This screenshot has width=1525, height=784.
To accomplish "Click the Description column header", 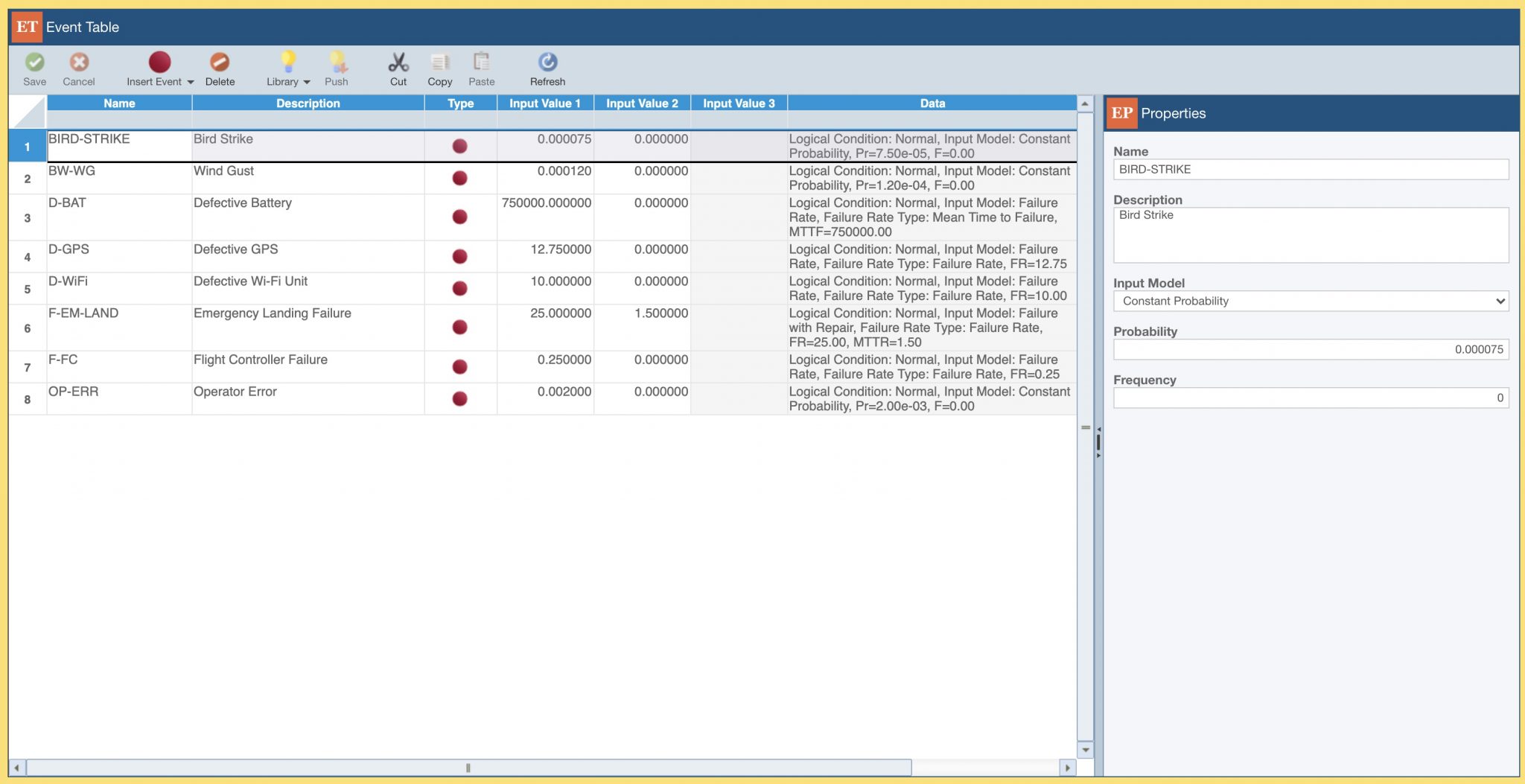I will tap(308, 103).
